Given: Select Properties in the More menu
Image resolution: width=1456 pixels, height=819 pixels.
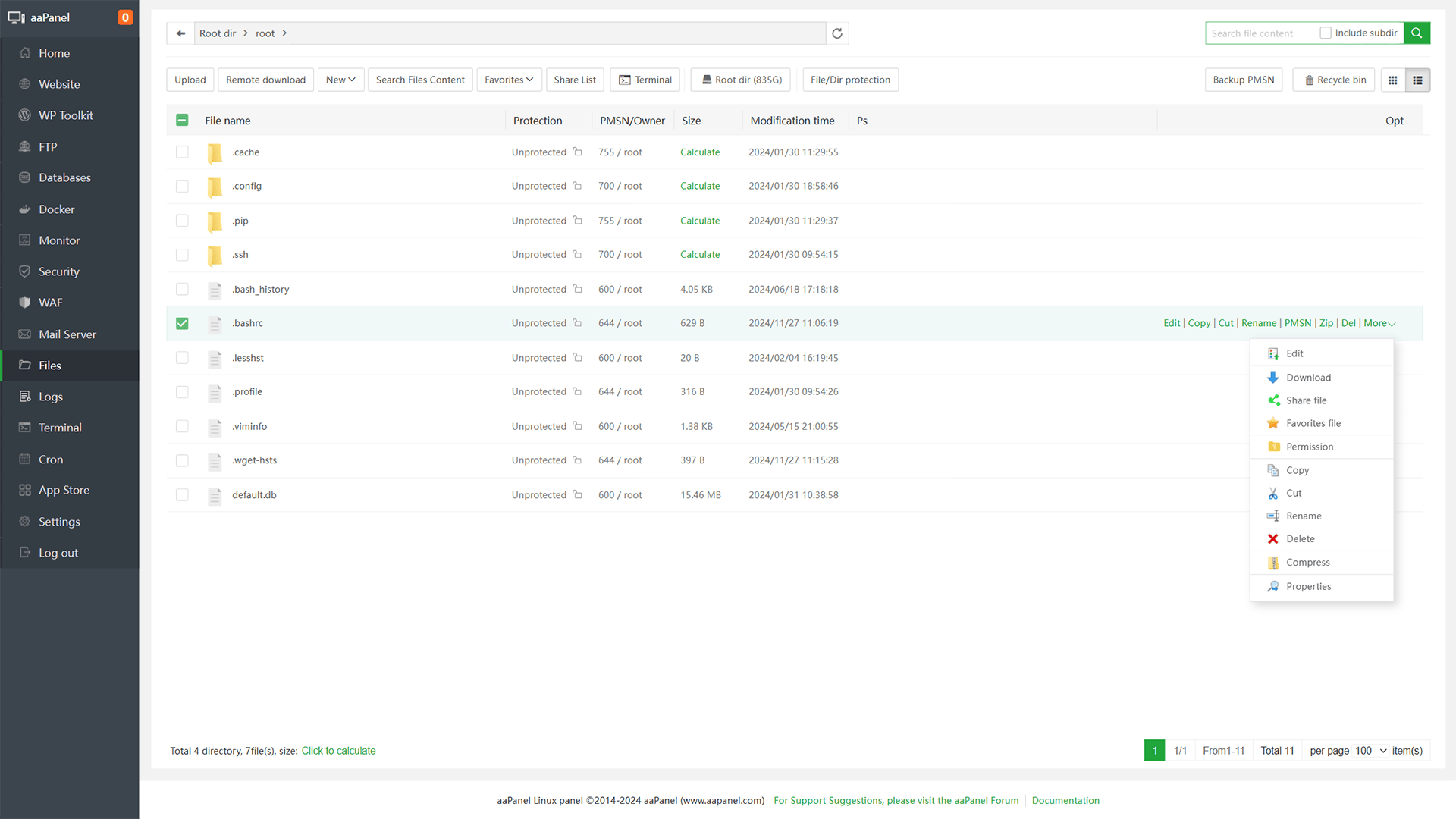Looking at the screenshot, I should [x=1308, y=587].
